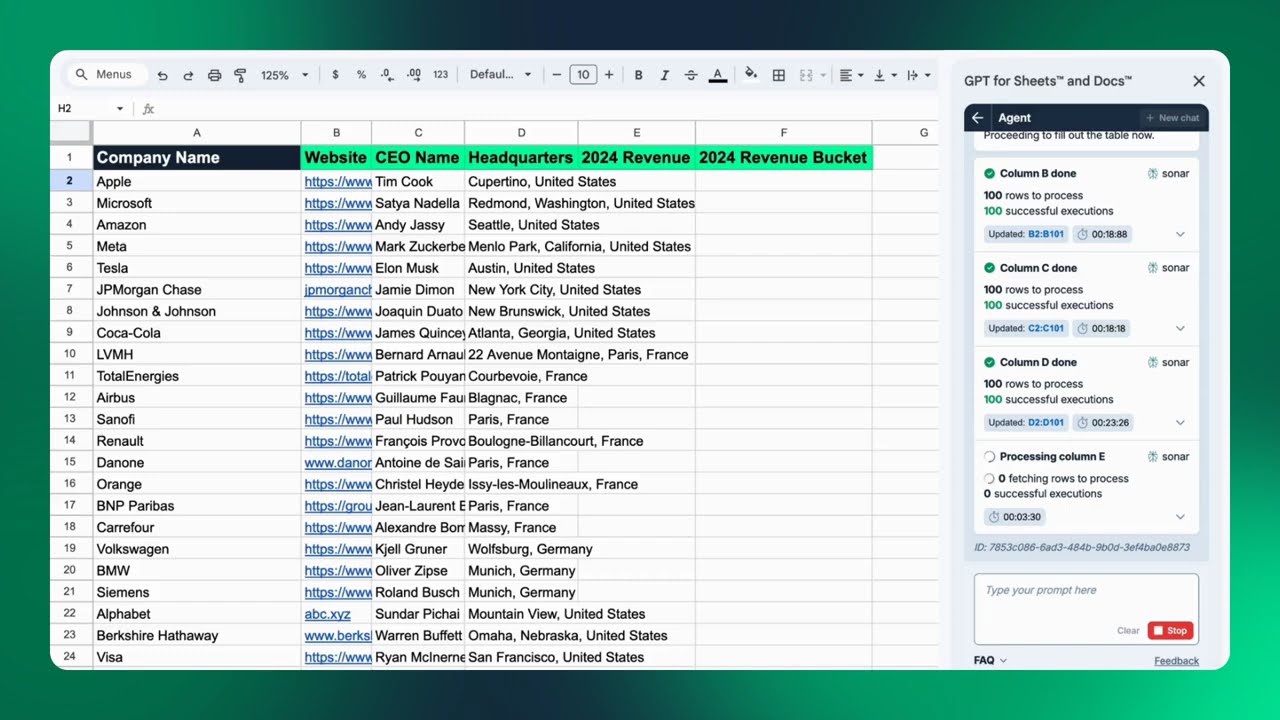Open the merge cells dropdown arrow
1280x720 pixels.
(823, 75)
